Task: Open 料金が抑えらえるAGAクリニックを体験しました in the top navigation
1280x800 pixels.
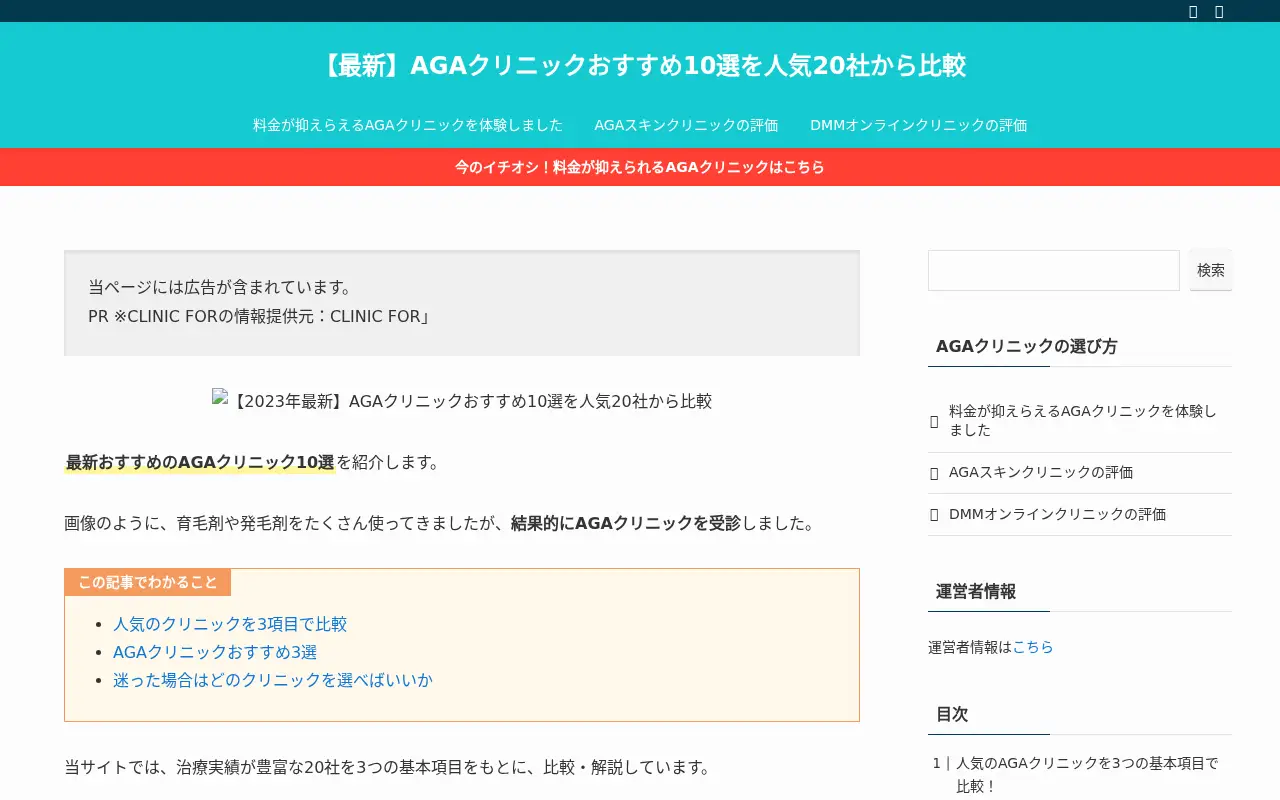Action: (408, 125)
